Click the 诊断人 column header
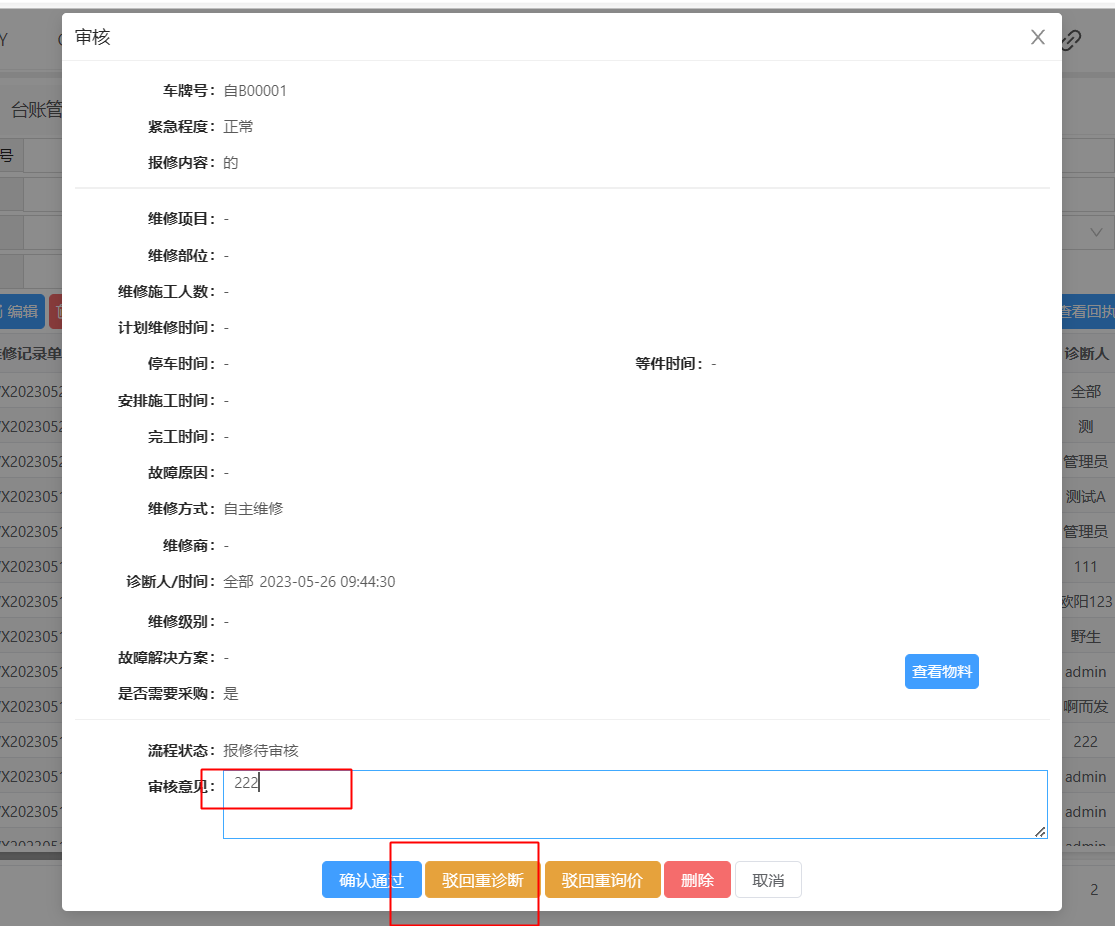Screen dimensions: 1115x926 (x=1086, y=354)
